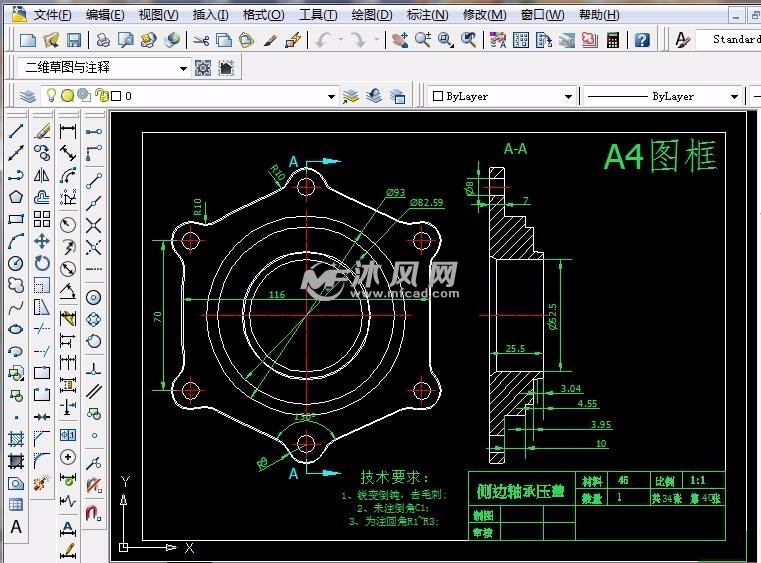
Task: Select the Polygon drawing tool
Action: (x=16, y=197)
